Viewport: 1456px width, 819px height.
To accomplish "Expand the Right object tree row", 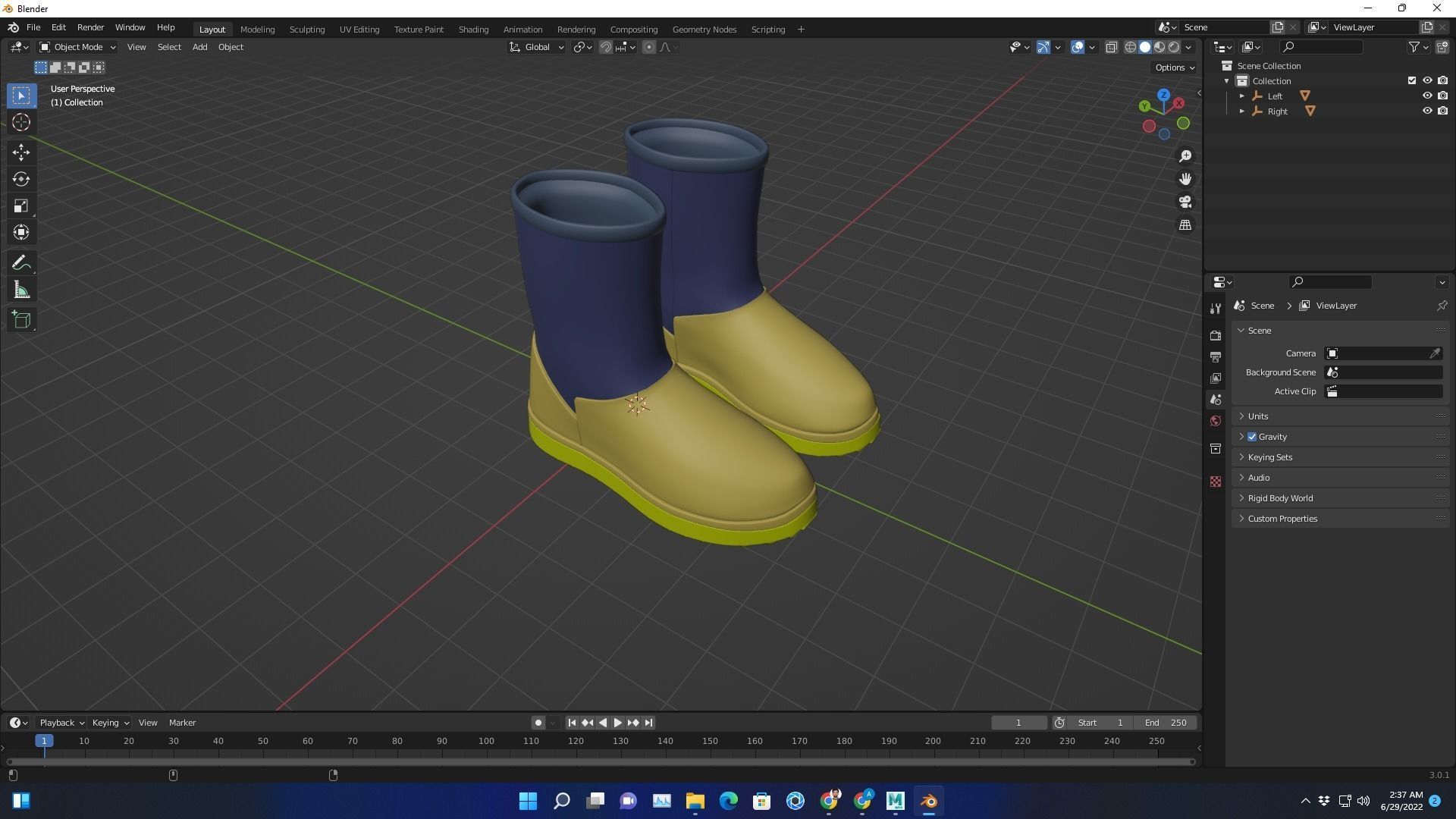I will pos(1242,111).
